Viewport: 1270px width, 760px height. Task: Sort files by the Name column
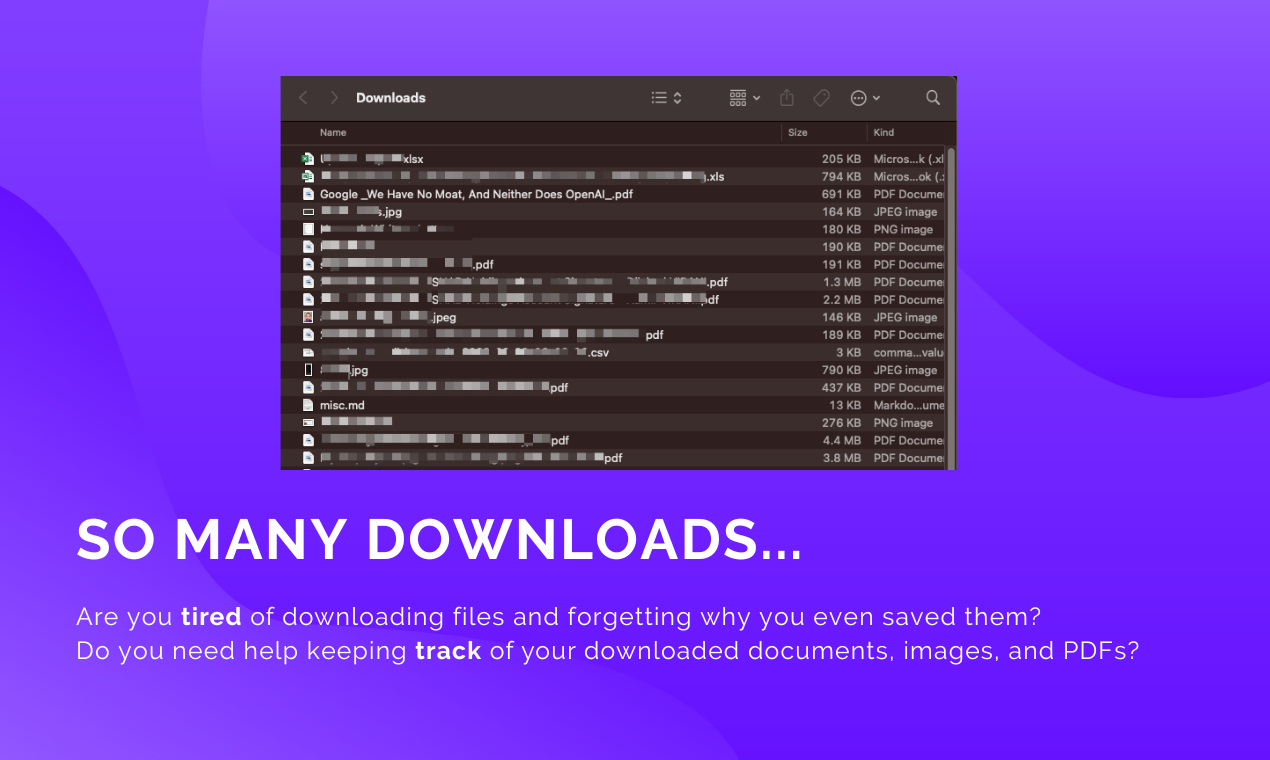pos(333,132)
